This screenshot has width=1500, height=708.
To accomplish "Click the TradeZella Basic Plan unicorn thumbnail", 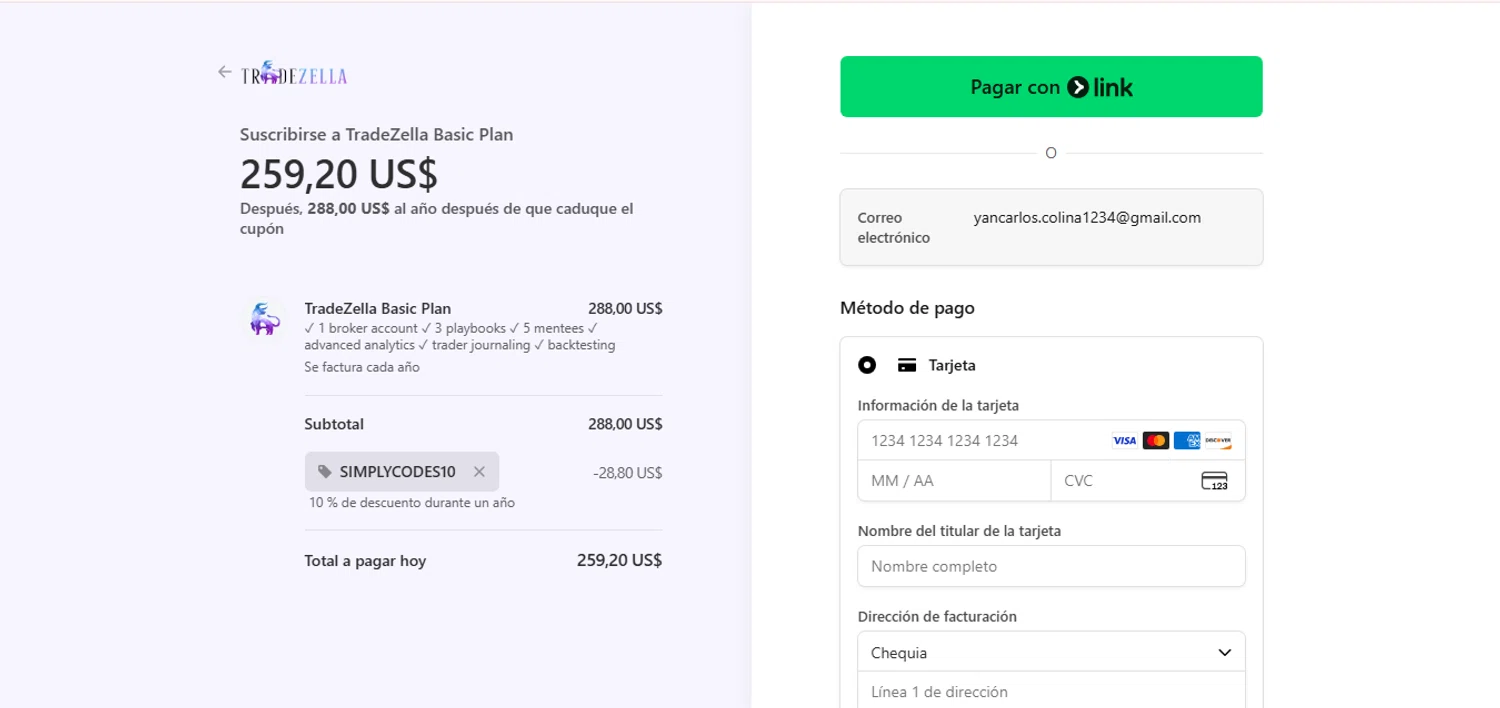I will click(265, 318).
